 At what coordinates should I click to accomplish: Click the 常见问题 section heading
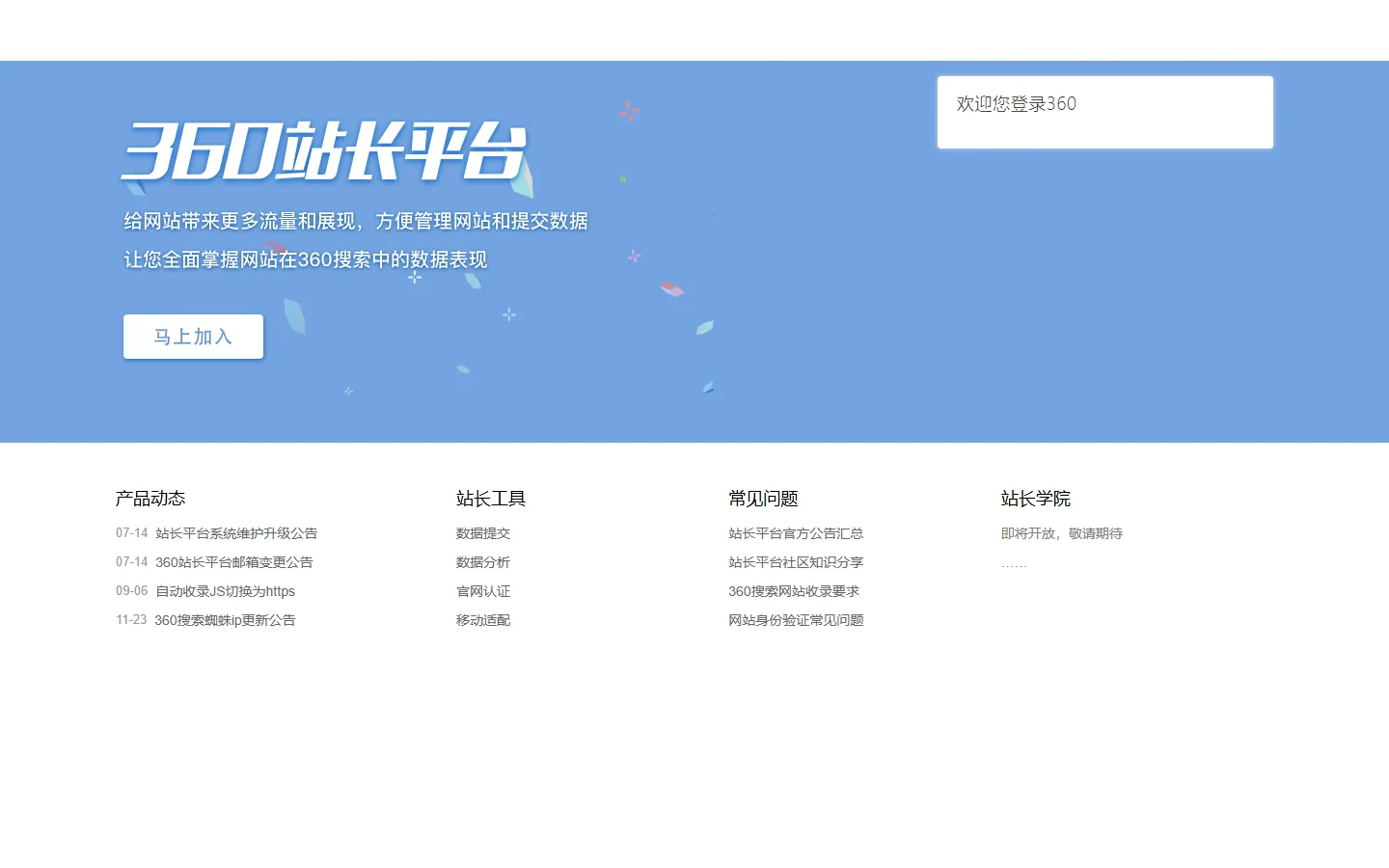763,499
